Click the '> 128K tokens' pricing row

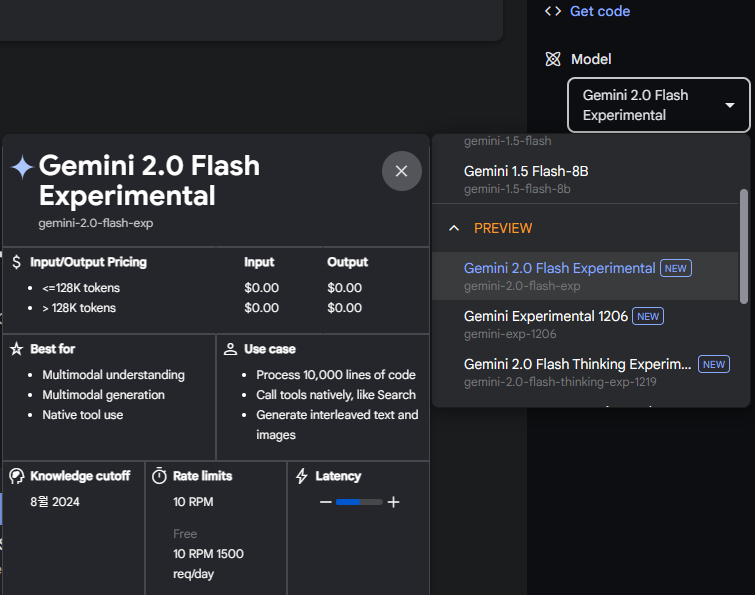(x=79, y=308)
